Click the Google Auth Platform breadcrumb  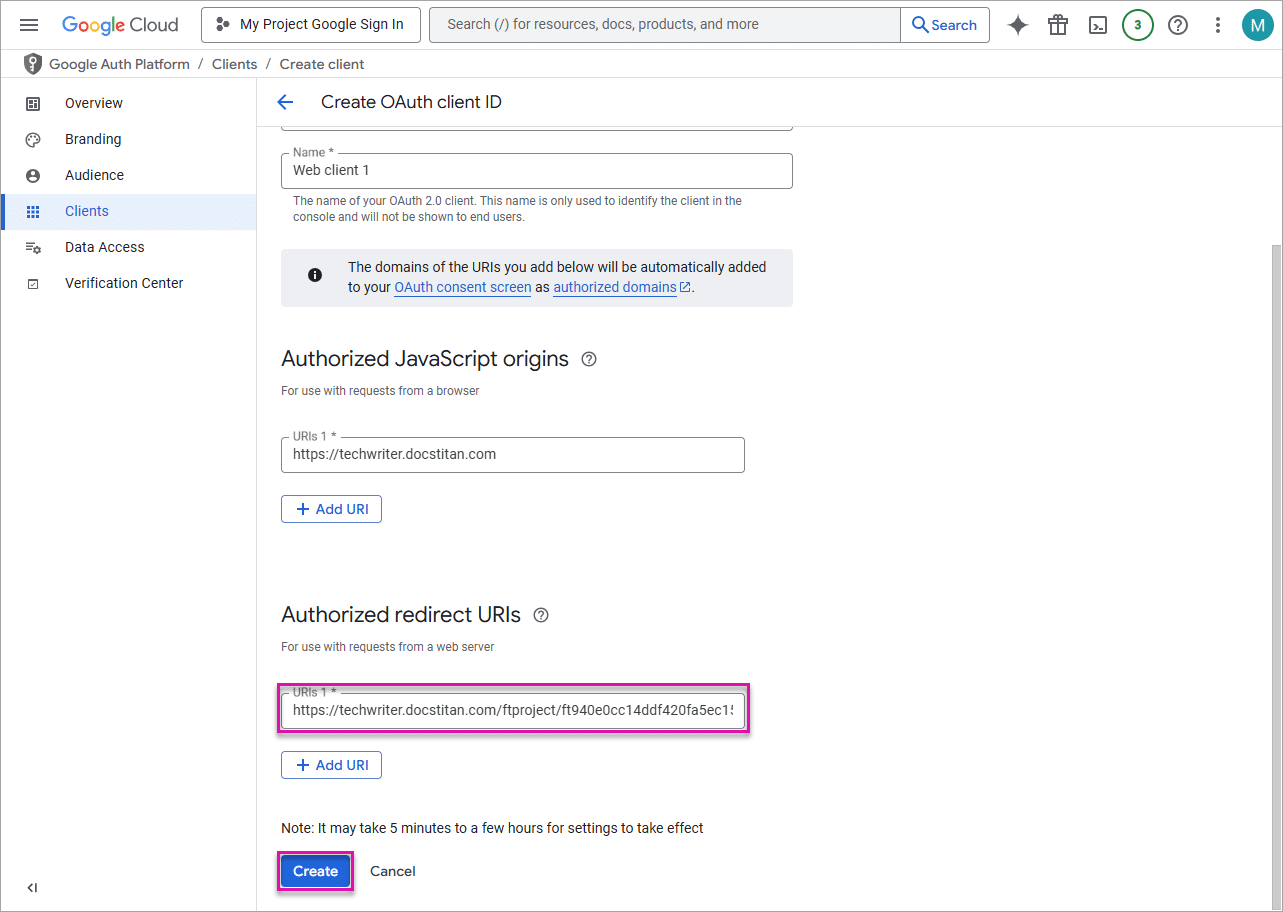119,64
